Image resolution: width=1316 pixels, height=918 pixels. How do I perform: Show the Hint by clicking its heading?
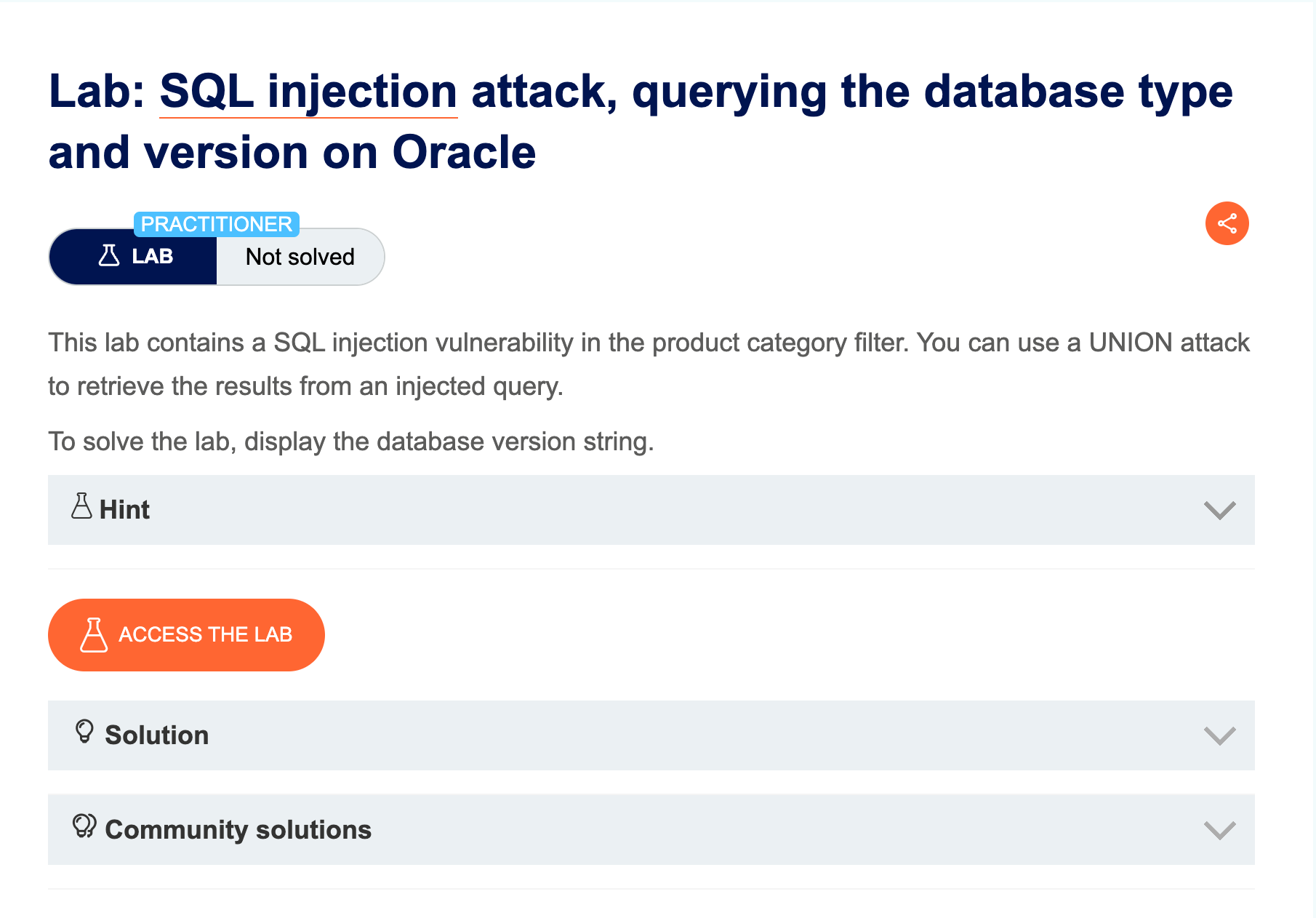click(125, 510)
